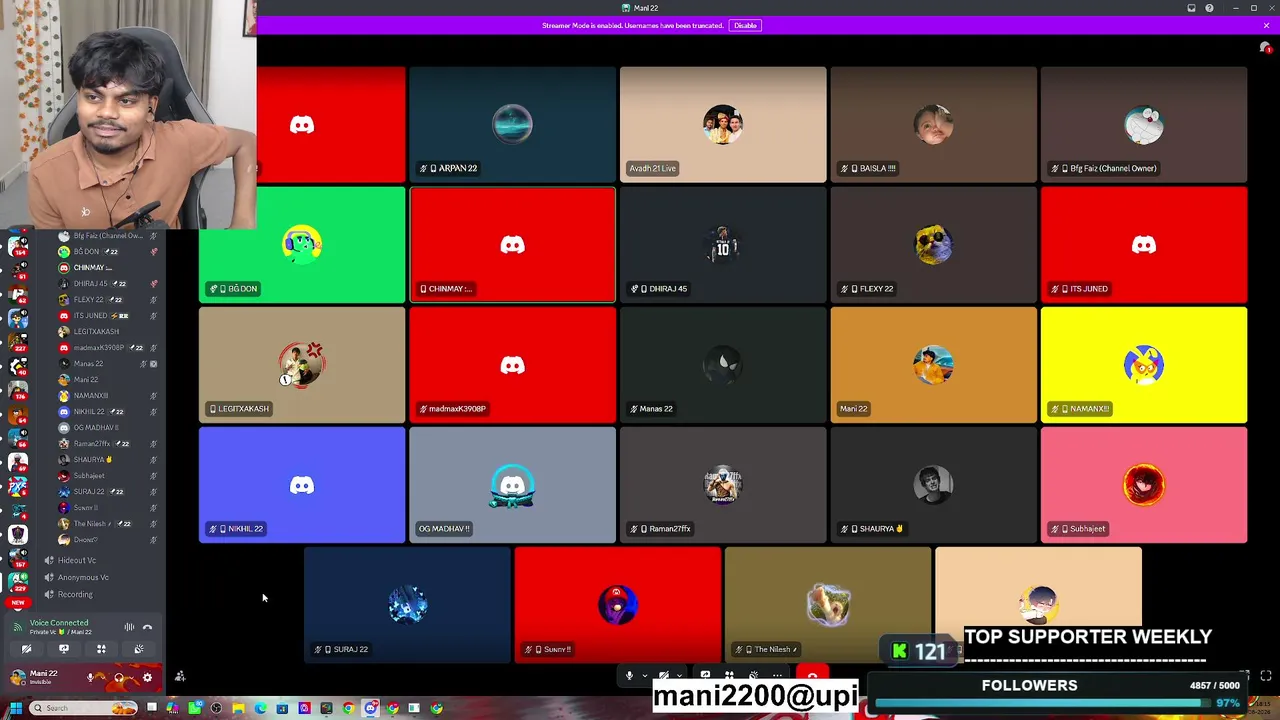Focus the green BG DON tile

tap(302, 245)
